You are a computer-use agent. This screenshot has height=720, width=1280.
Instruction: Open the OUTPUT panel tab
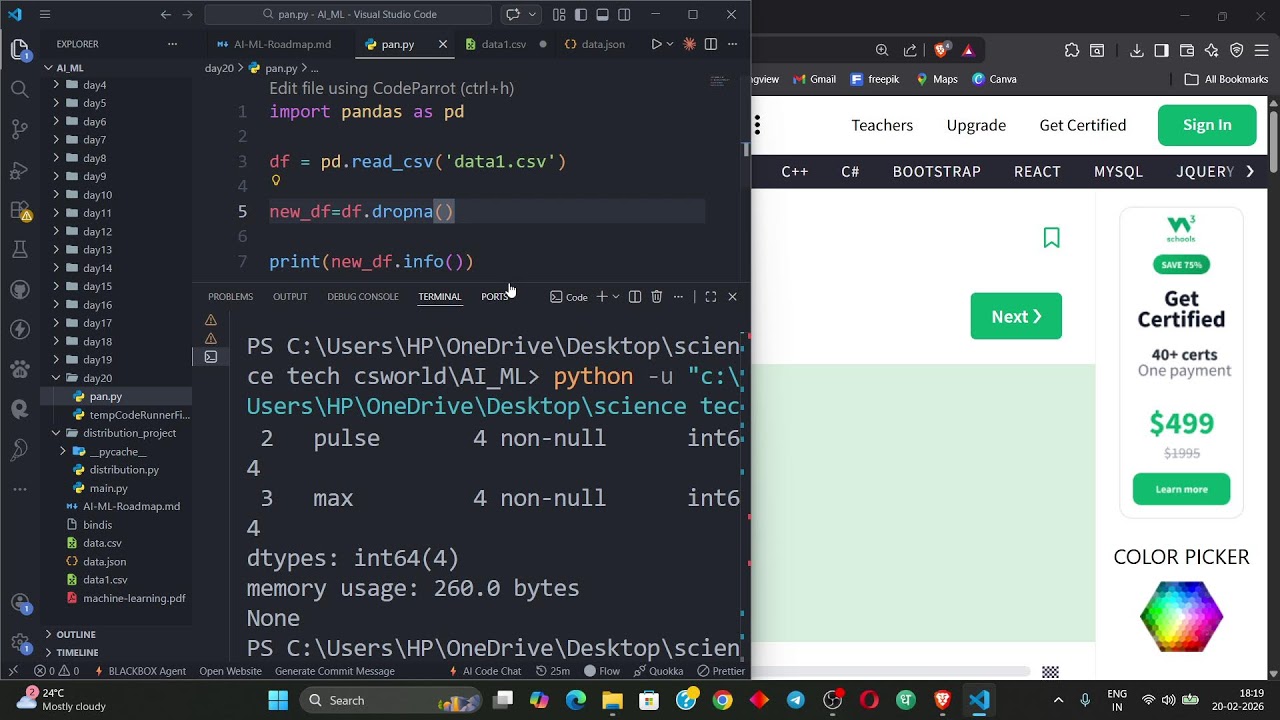pyautogui.click(x=290, y=297)
